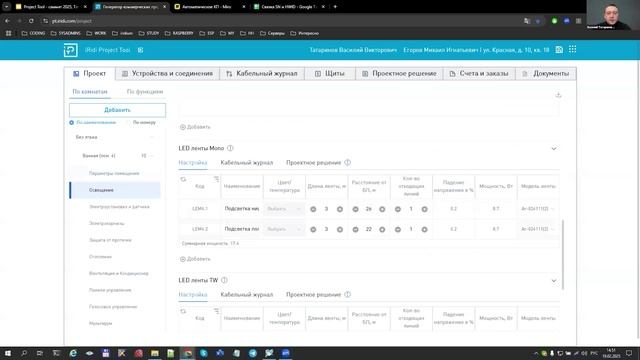Click info icon by Проектное решение in TW section

pyautogui.click(x=347, y=294)
